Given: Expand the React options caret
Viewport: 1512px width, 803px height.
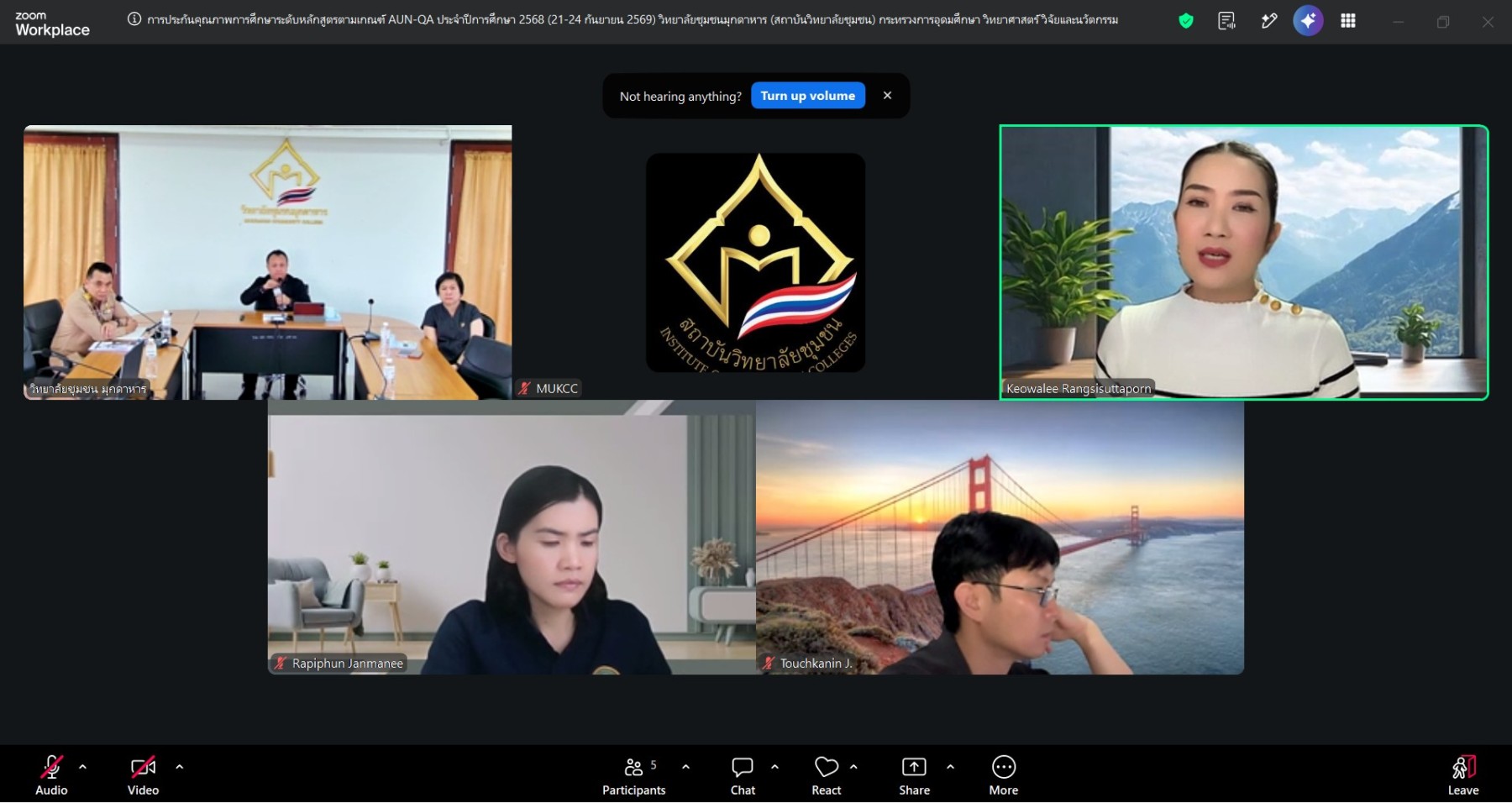Looking at the screenshot, I should [853, 767].
